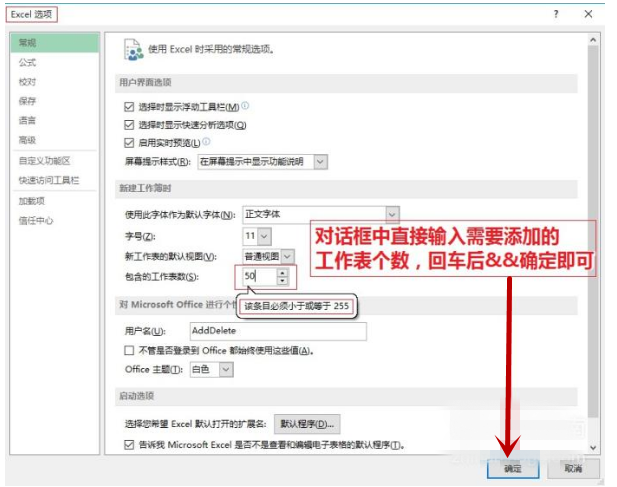The height and width of the screenshot is (487, 617).
Task: Toggle 选择时显示浮动工具栏 checkbox
Action: (x=129, y=107)
